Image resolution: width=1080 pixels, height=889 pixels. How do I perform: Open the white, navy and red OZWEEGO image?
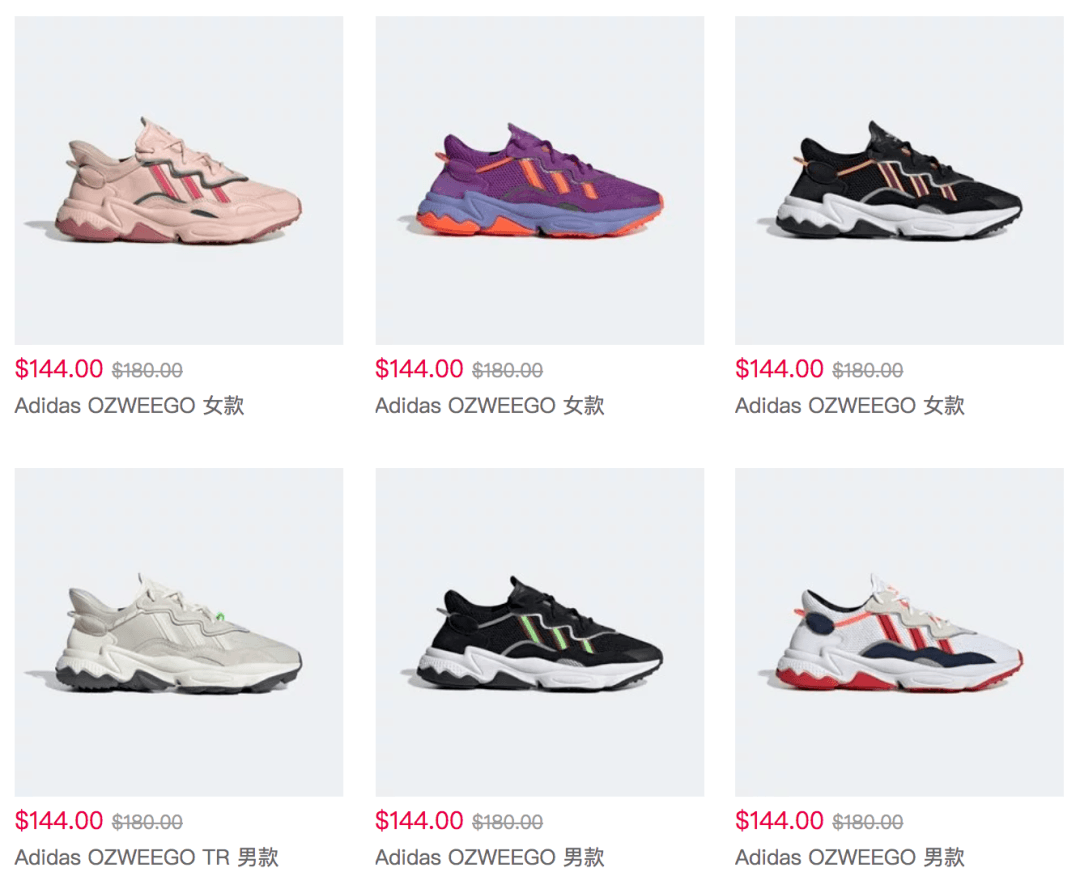click(x=899, y=632)
